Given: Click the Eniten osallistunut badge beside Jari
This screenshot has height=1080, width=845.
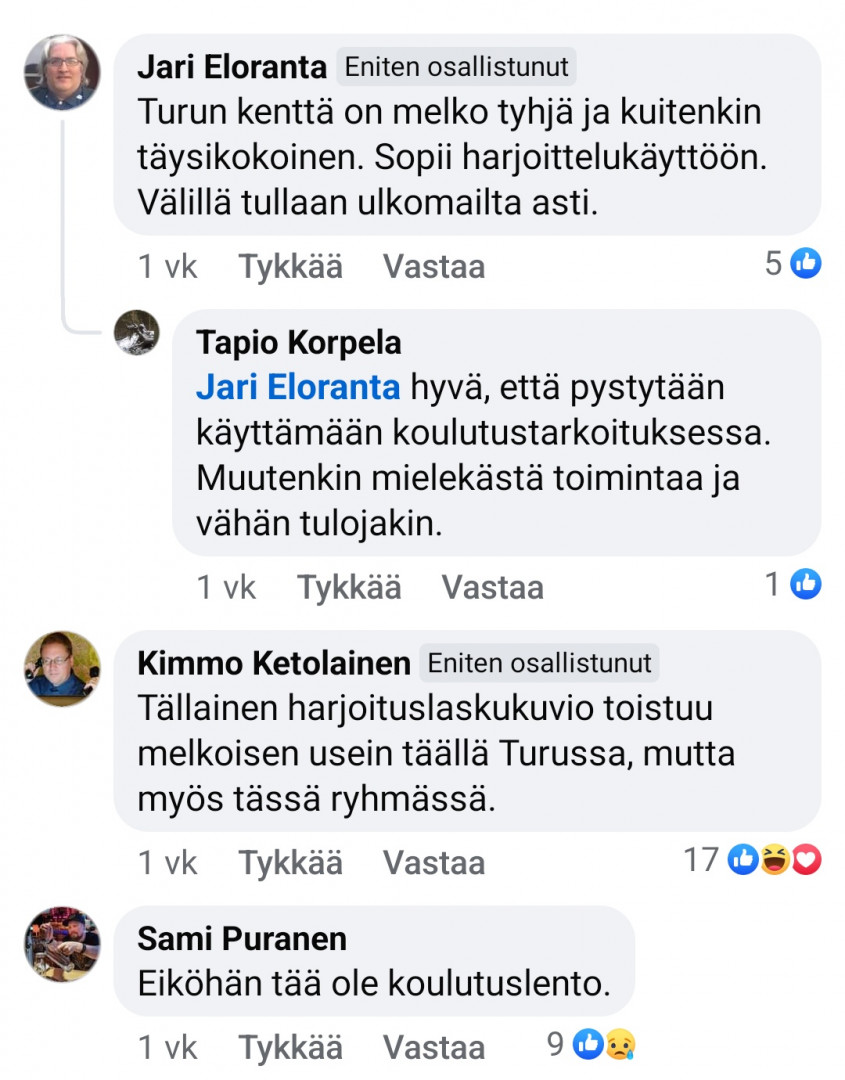Looking at the screenshot, I should coord(456,67).
